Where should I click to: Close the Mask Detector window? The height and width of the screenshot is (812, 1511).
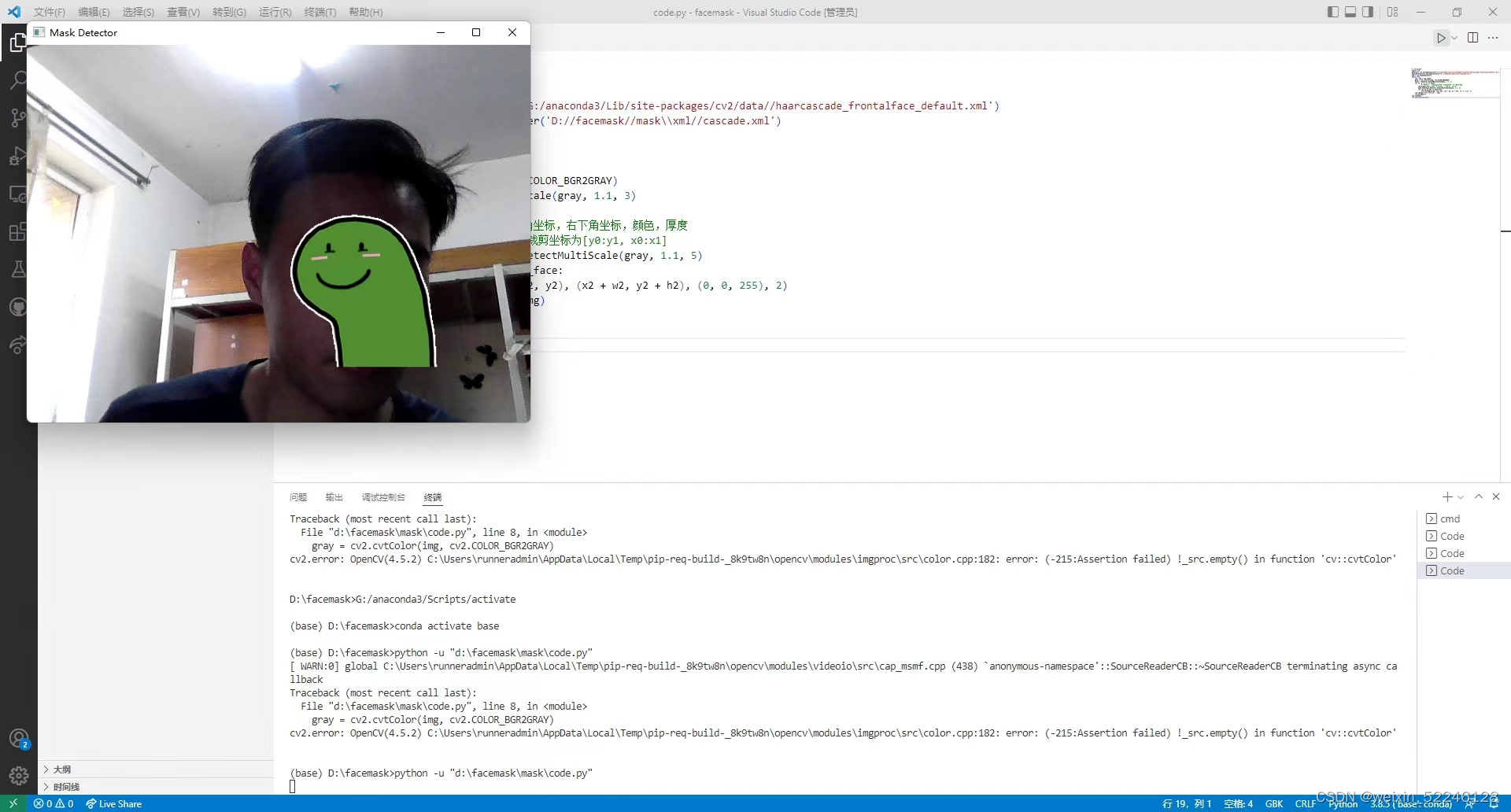coord(512,32)
